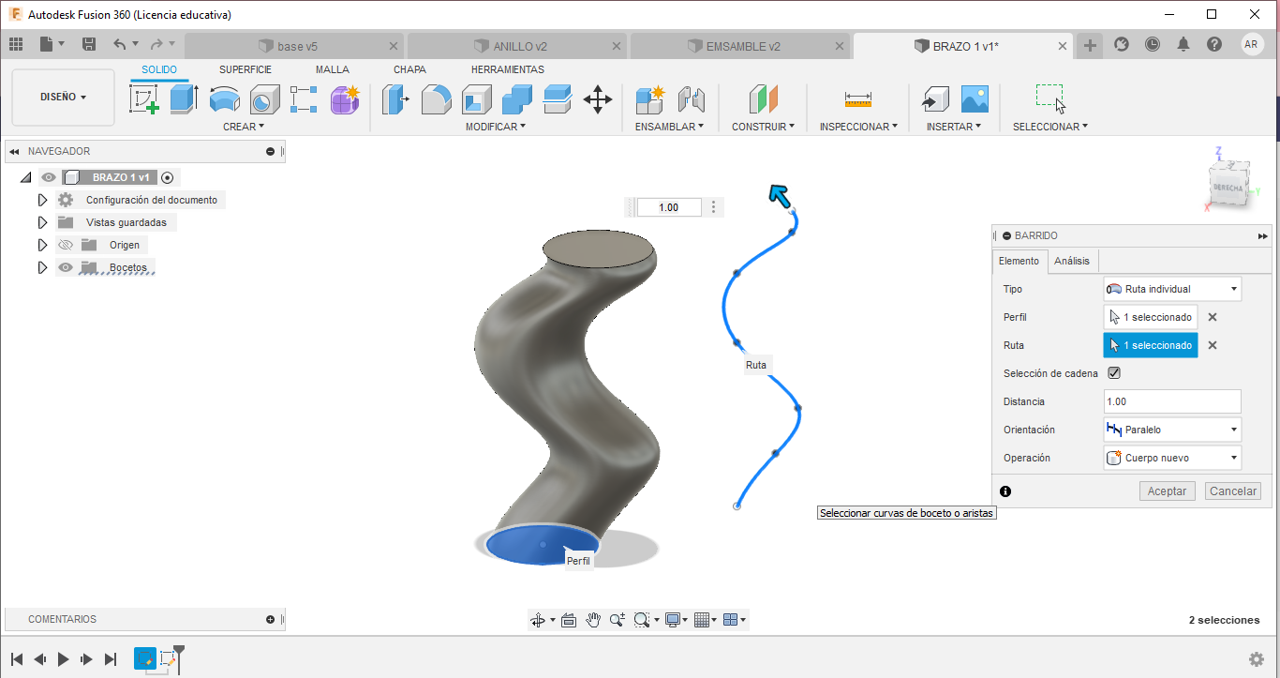1280x678 pixels.
Task: Click the selection window tool icon
Action: pyautogui.click(x=1050, y=98)
